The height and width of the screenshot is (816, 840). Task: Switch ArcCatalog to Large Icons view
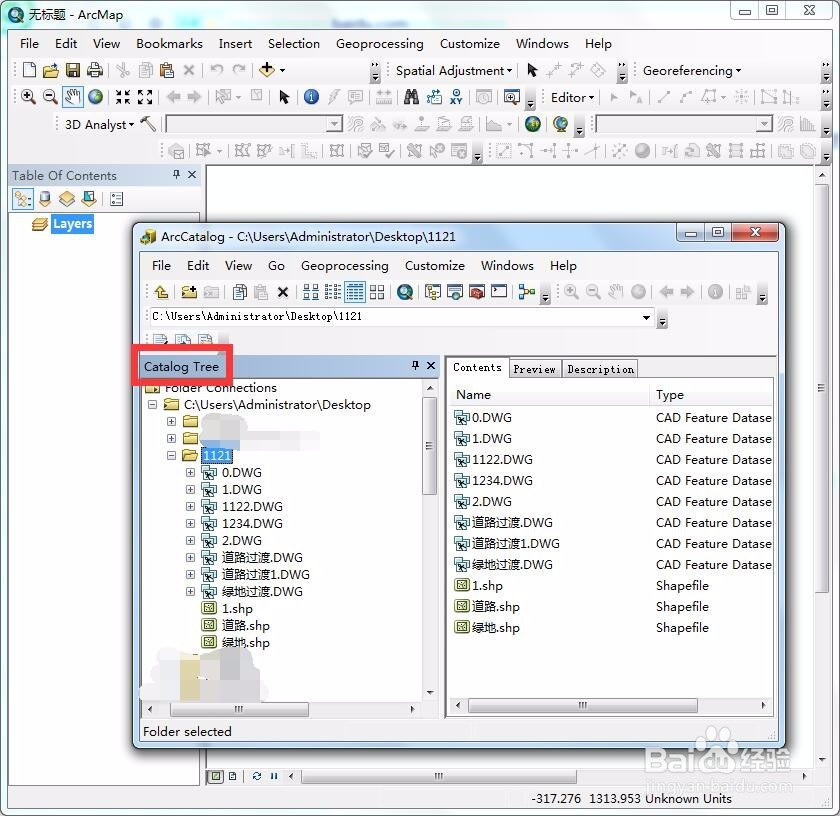click(311, 292)
